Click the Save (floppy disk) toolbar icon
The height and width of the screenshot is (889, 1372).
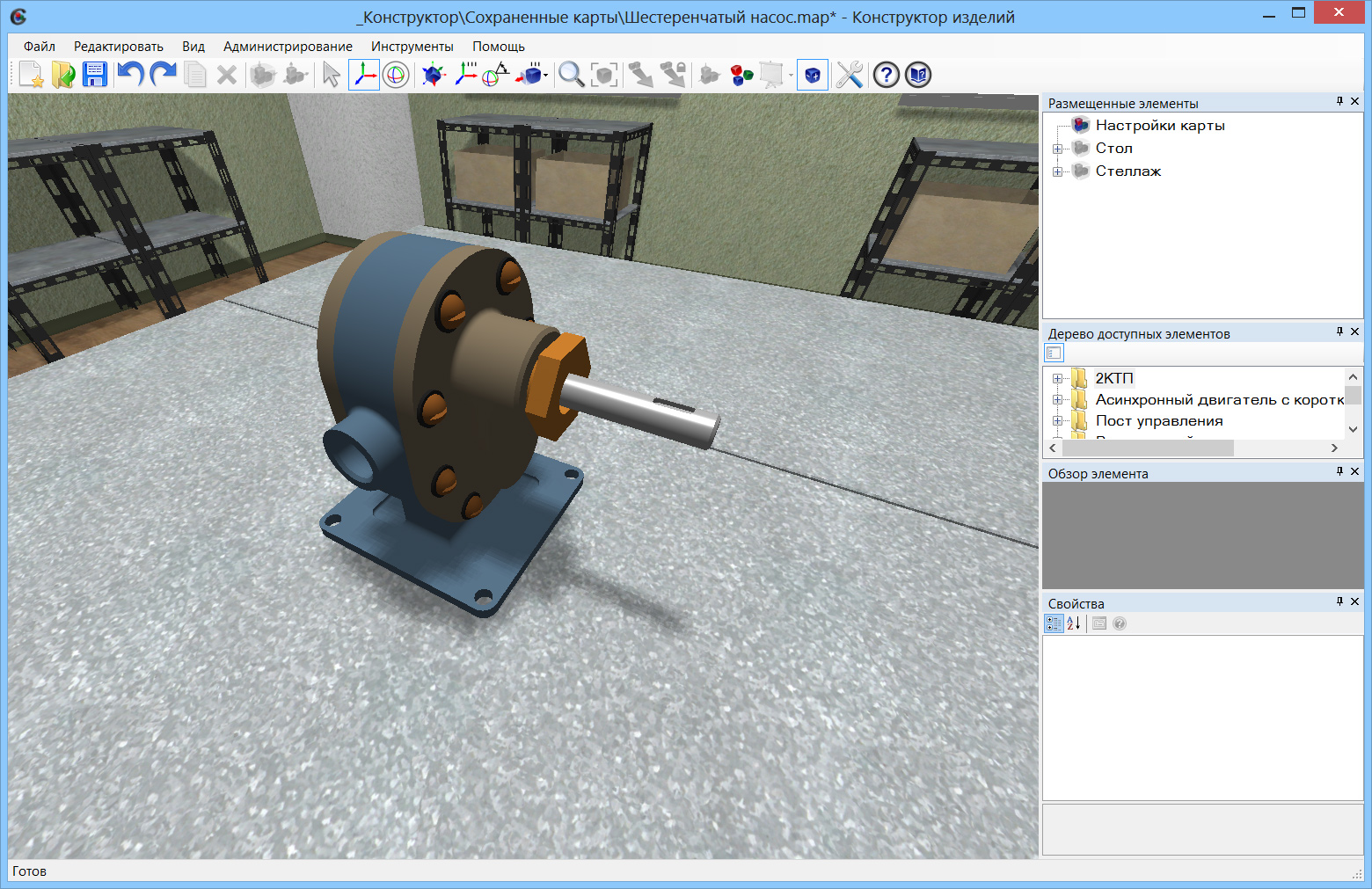(95, 75)
